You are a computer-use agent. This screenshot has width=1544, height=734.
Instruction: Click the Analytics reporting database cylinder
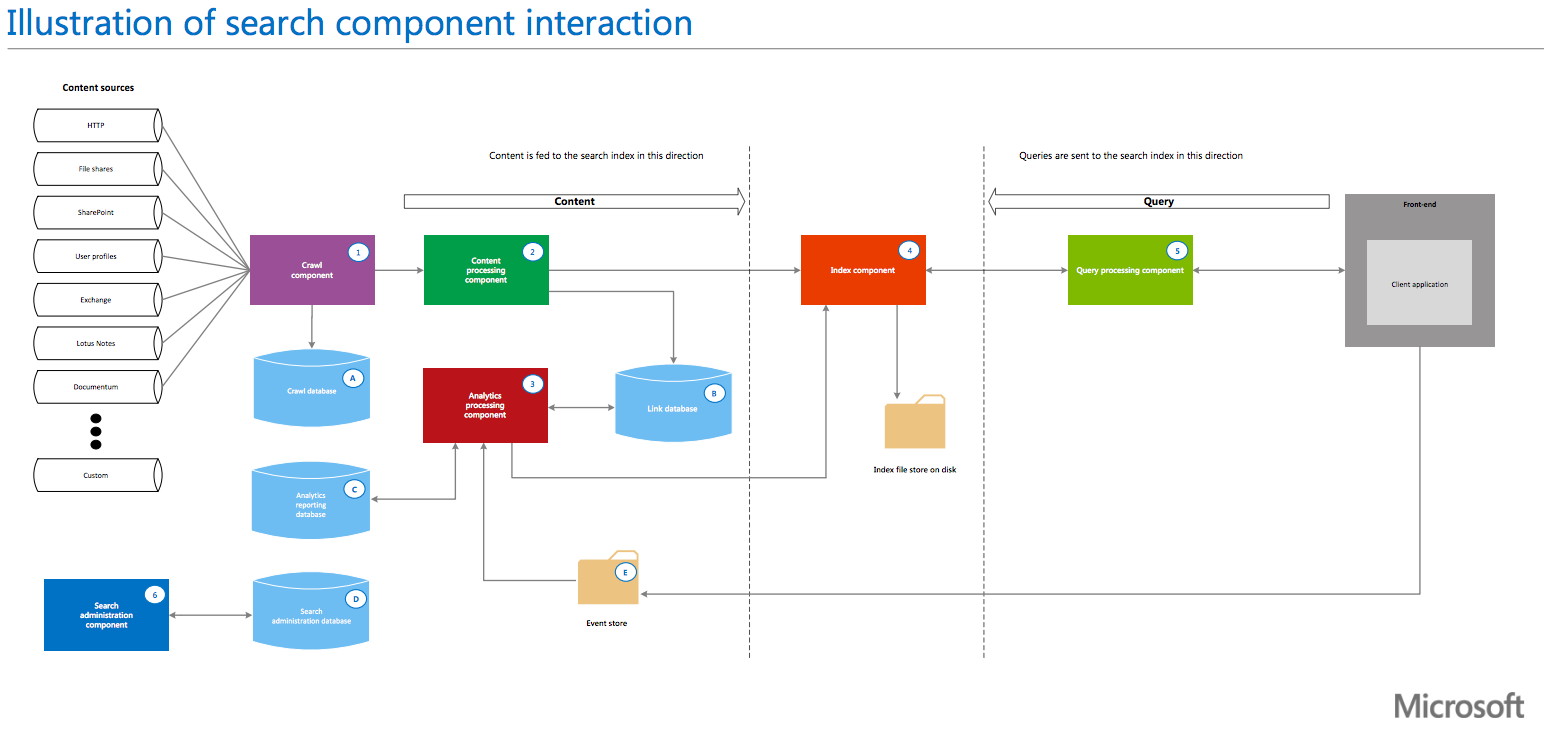[x=312, y=501]
